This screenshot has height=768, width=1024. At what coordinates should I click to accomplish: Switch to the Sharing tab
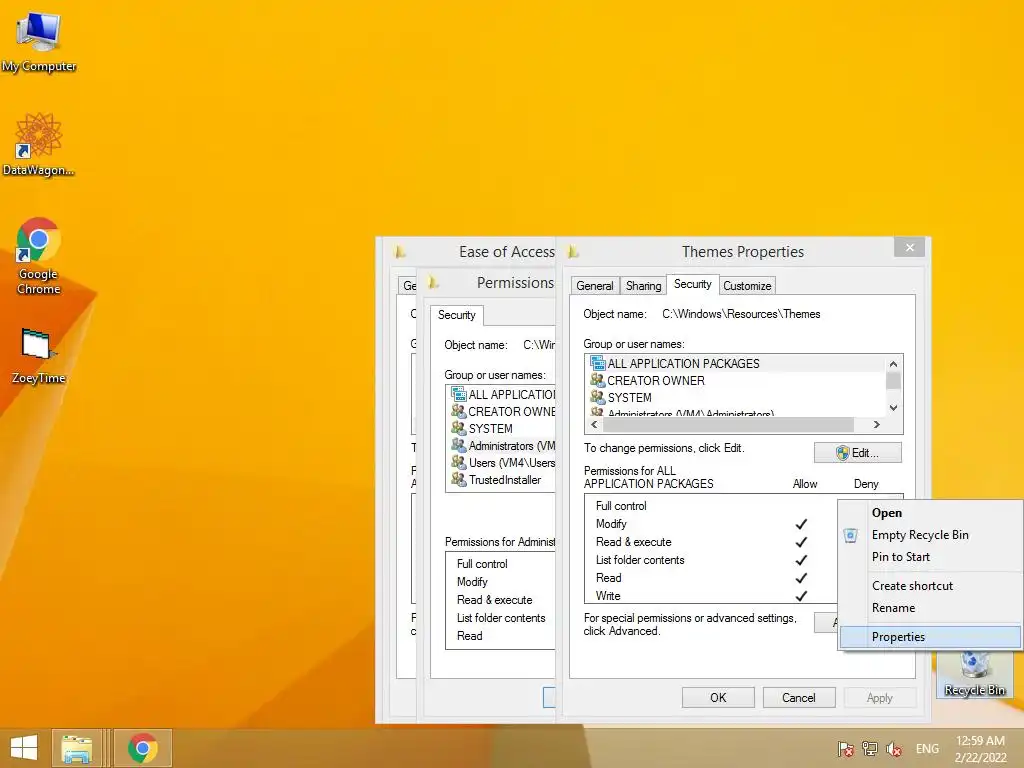(643, 285)
